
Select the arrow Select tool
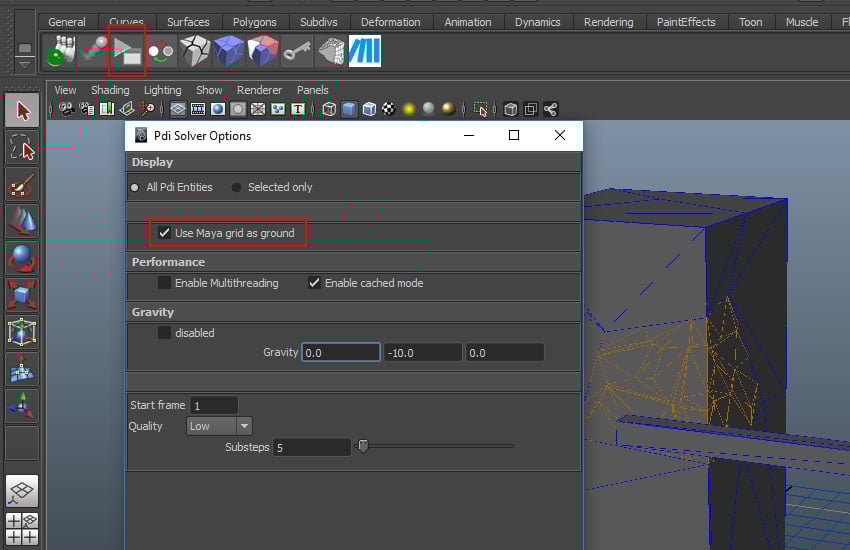click(22, 110)
